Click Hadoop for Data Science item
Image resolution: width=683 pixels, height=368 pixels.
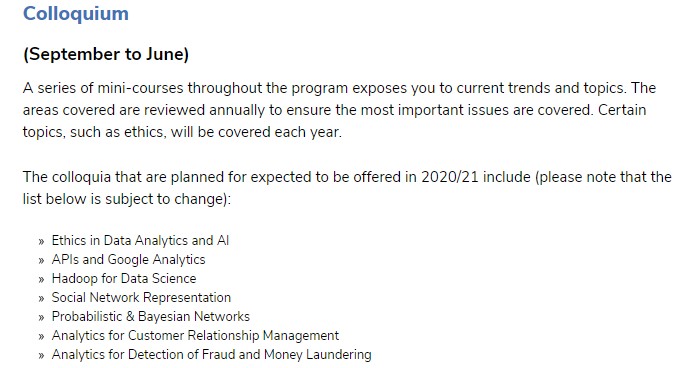coord(124,278)
